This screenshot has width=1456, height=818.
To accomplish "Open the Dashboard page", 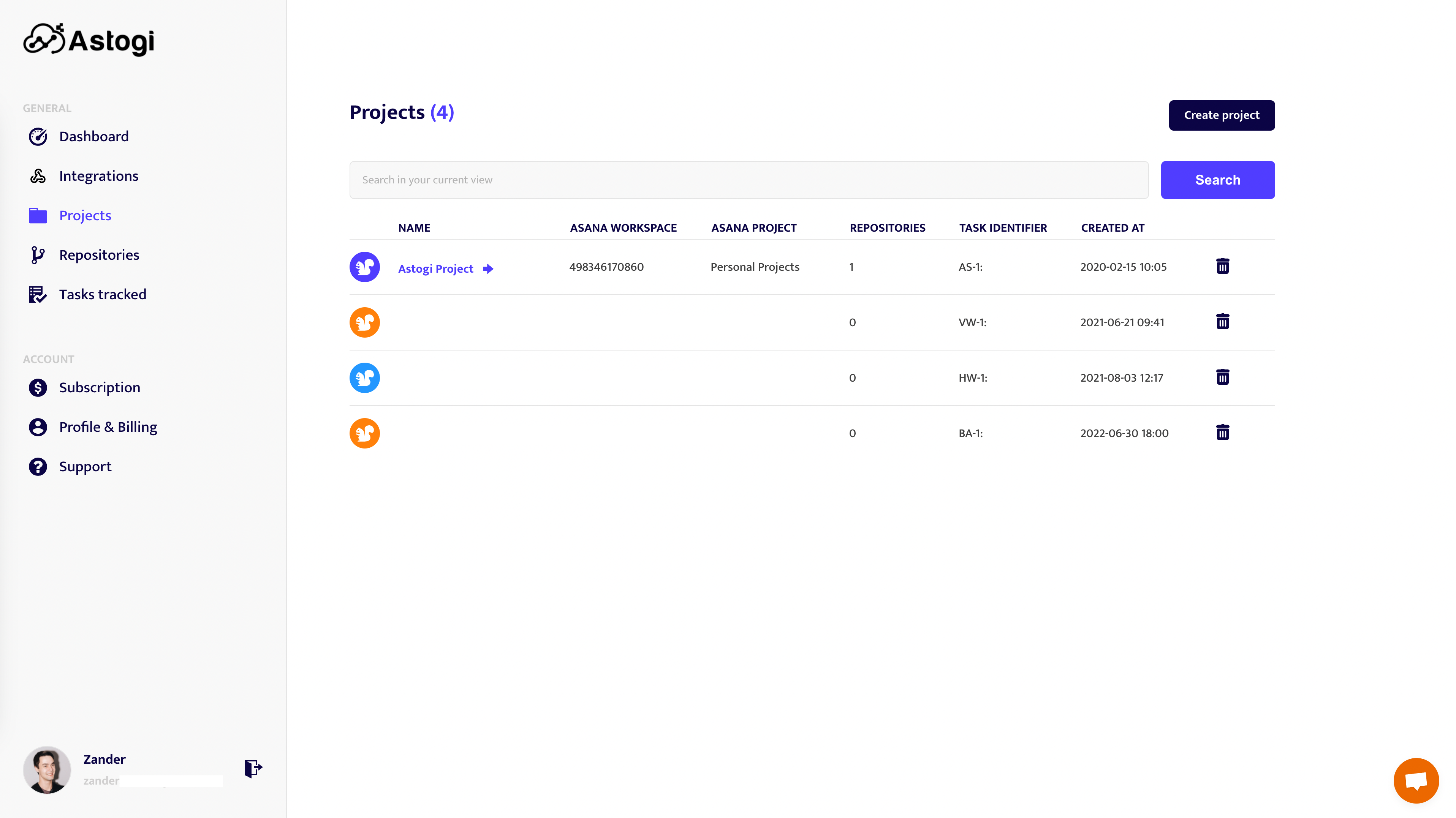I will 94,137.
